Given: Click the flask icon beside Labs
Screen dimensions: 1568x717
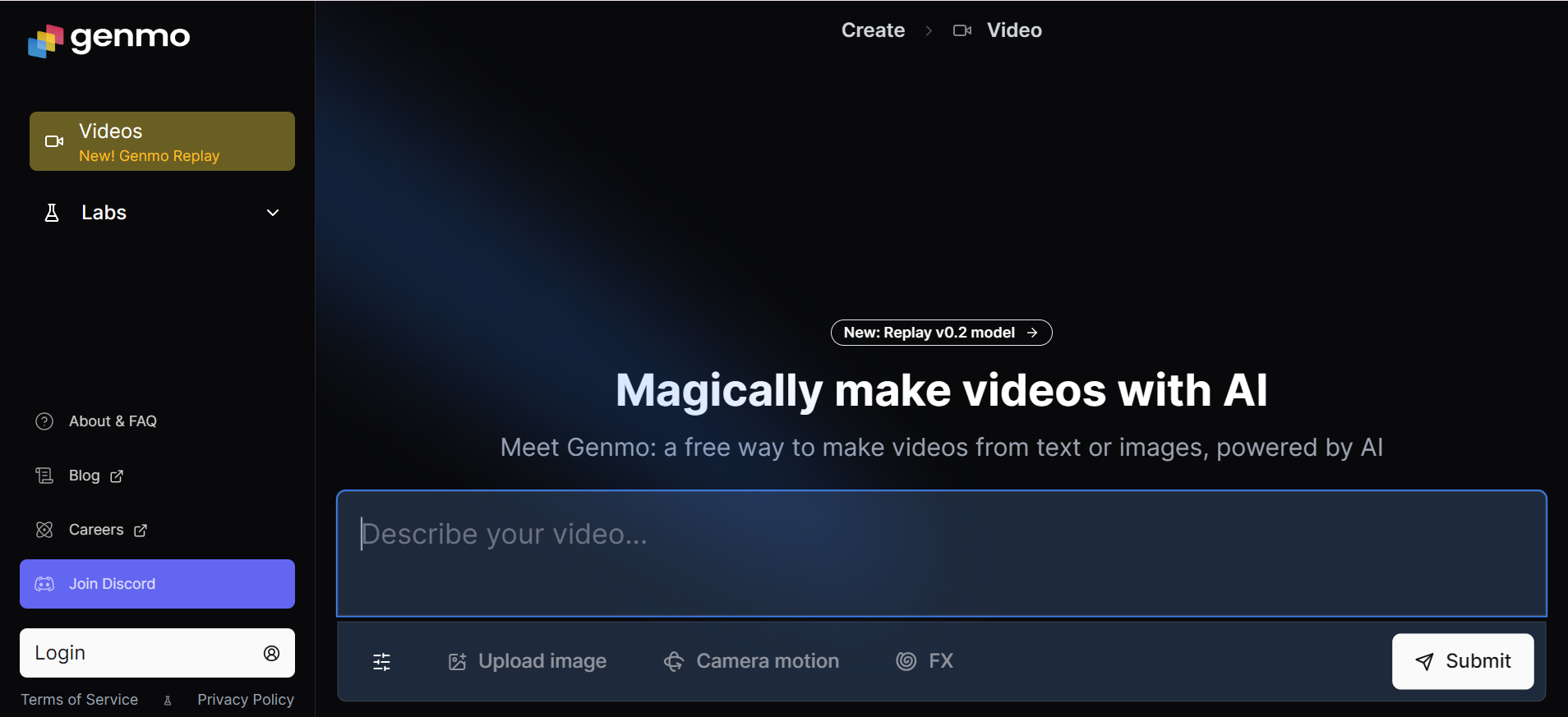Looking at the screenshot, I should (52, 213).
